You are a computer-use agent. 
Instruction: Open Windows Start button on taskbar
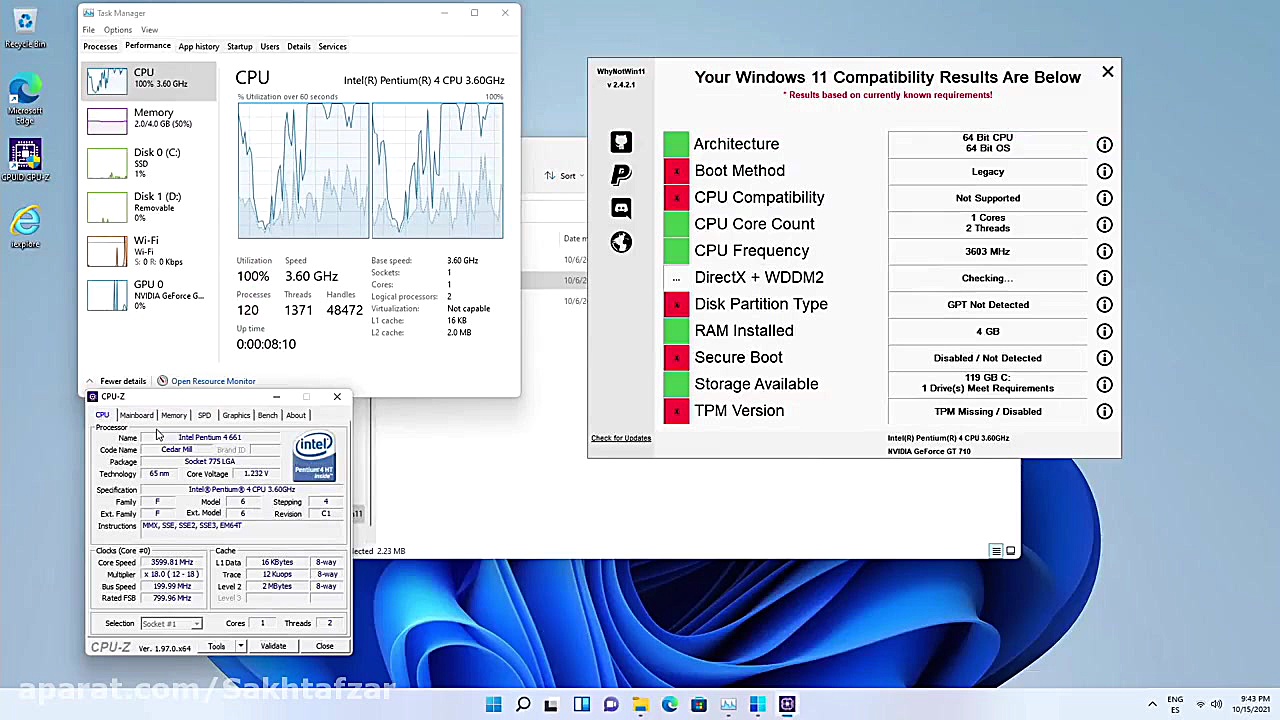[493, 705]
